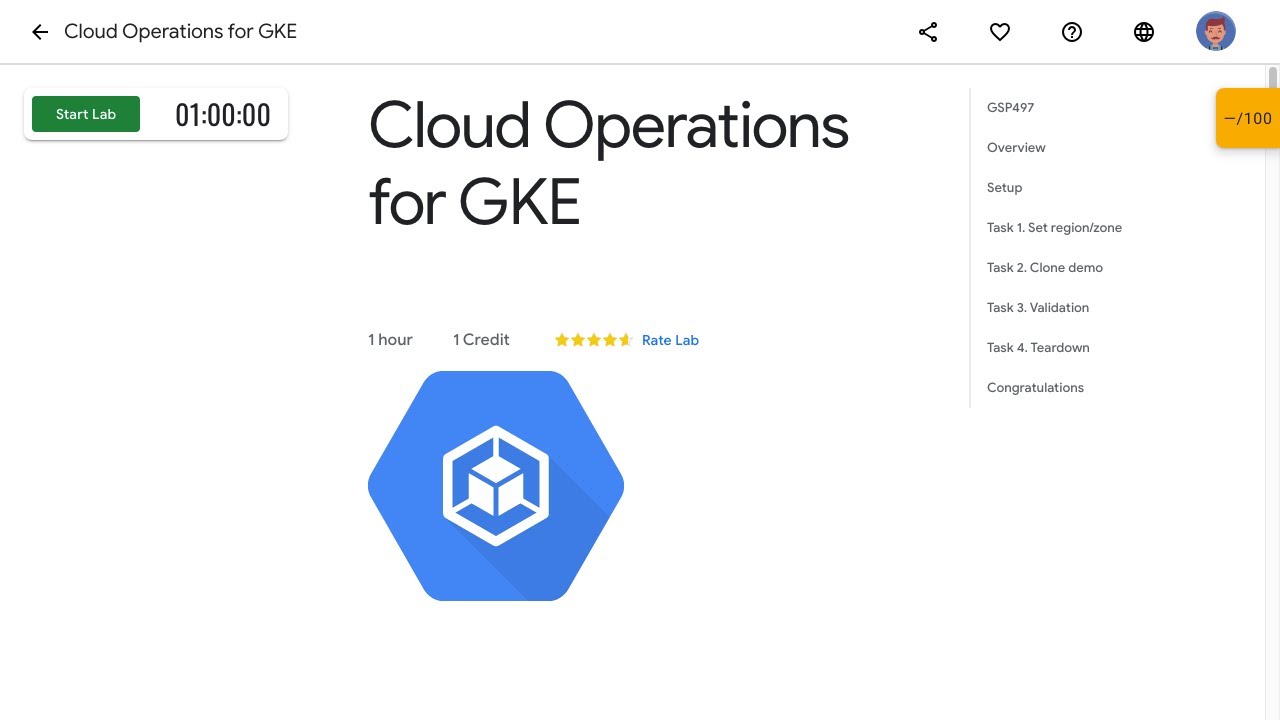Screen dimensions: 1280x720
Task: Open the help question-mark icon
Action: [x=1072, y=32]
